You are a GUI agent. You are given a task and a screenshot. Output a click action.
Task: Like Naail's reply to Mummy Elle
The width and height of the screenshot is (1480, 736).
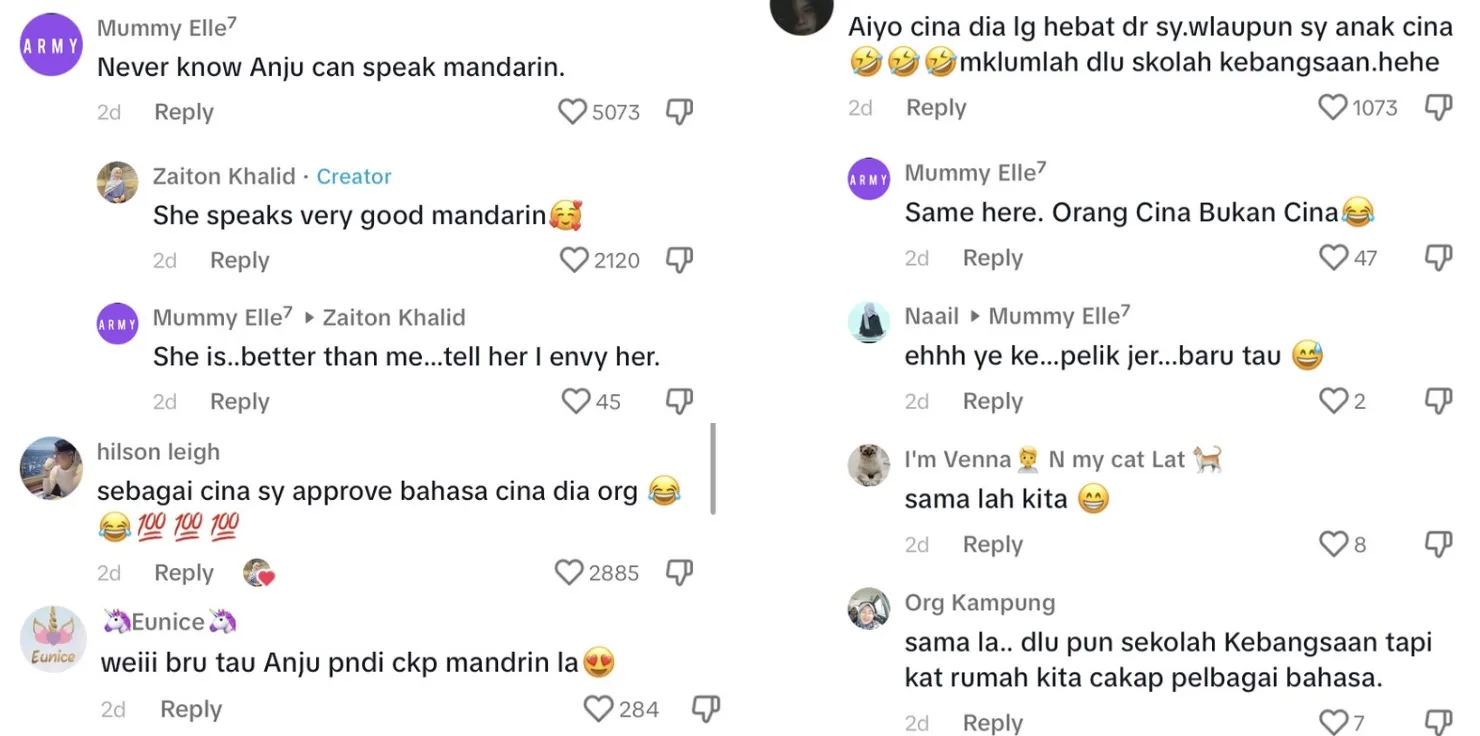pyautogui.click(x=1333, y=401)
